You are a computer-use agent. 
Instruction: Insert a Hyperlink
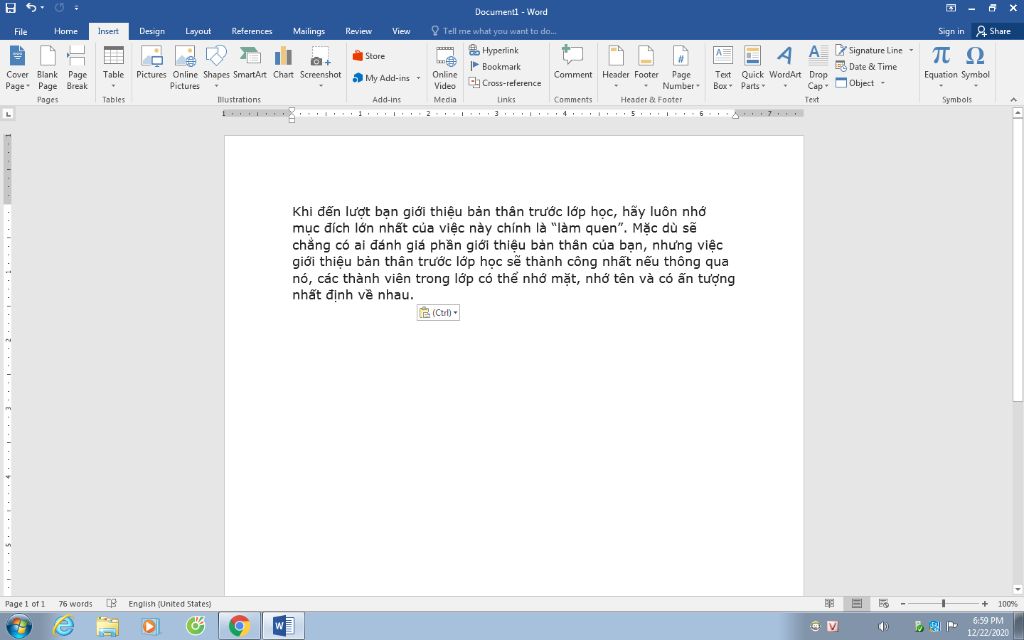[494, 50]
